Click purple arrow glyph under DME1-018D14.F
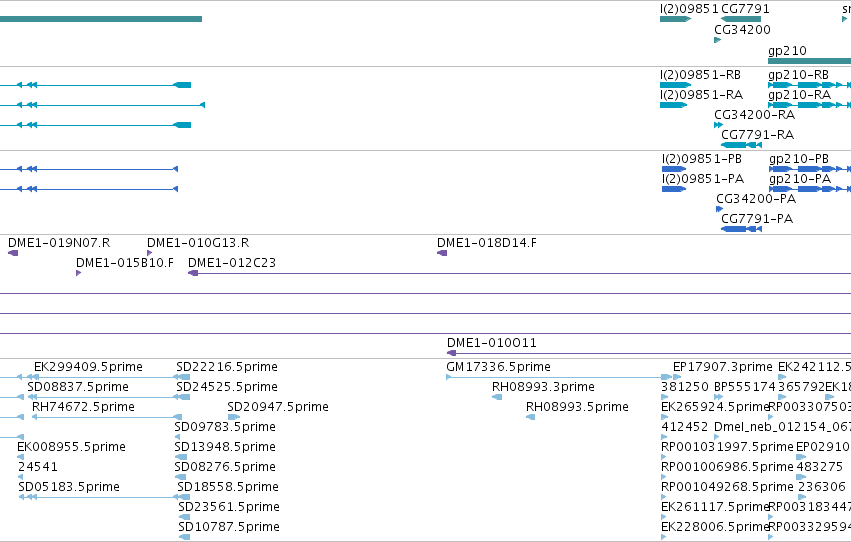This screenshot has height=542, width=851. click(x=442, y=253)
